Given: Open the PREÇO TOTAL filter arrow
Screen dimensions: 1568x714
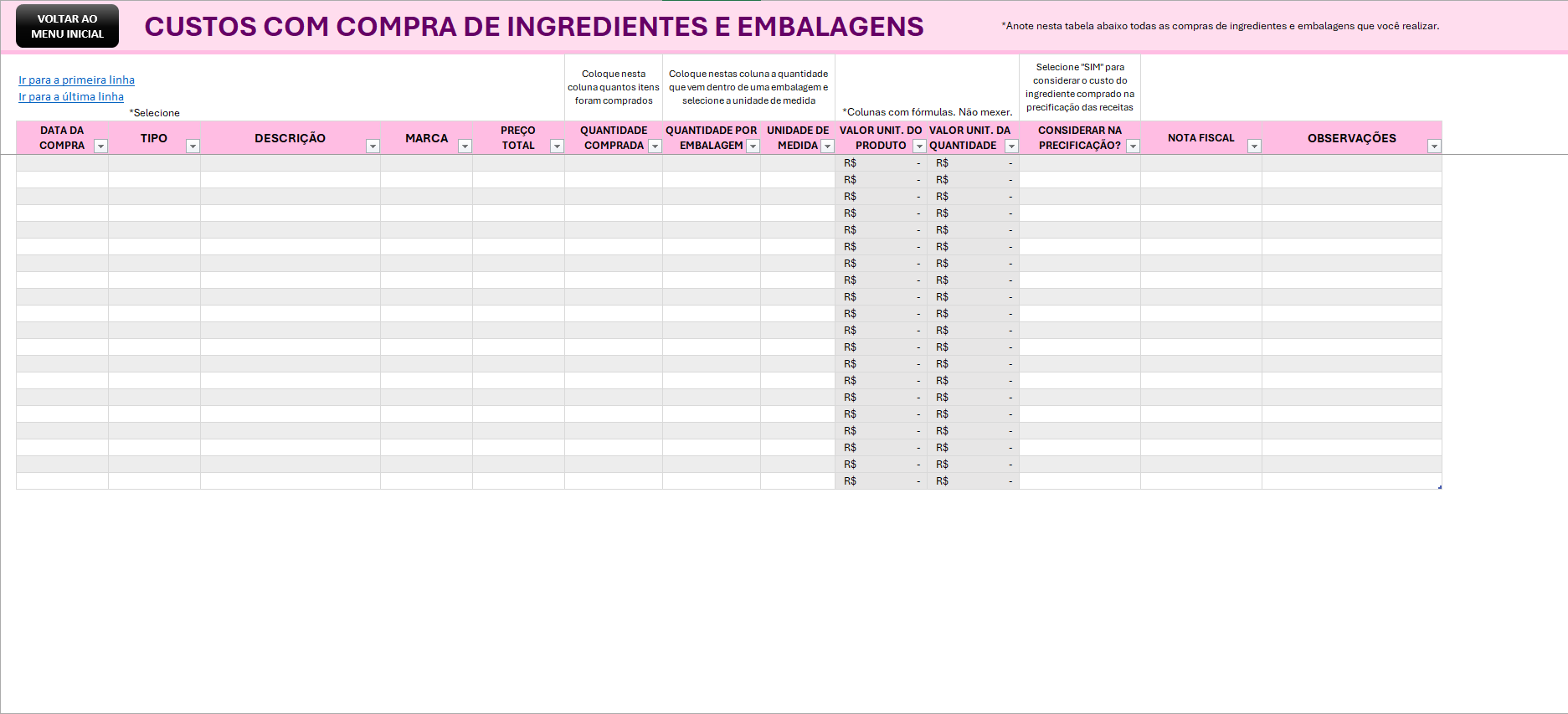Looking at the screenshot, I should click(557, 146).
